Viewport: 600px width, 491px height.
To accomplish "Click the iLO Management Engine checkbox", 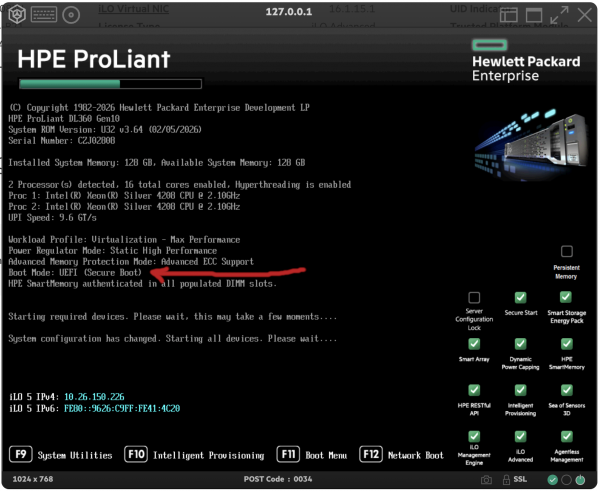I will pos(474,436).
